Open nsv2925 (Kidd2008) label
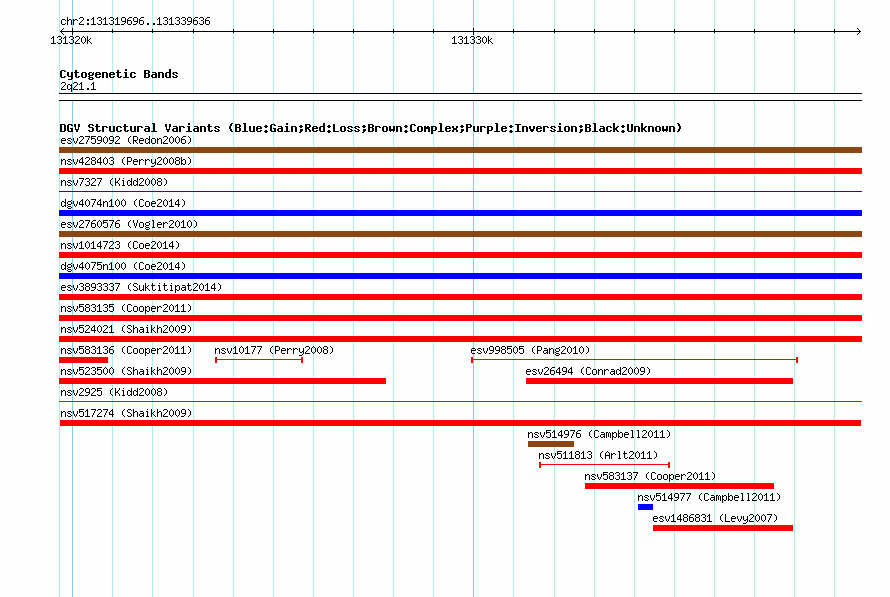 (114, 392)
